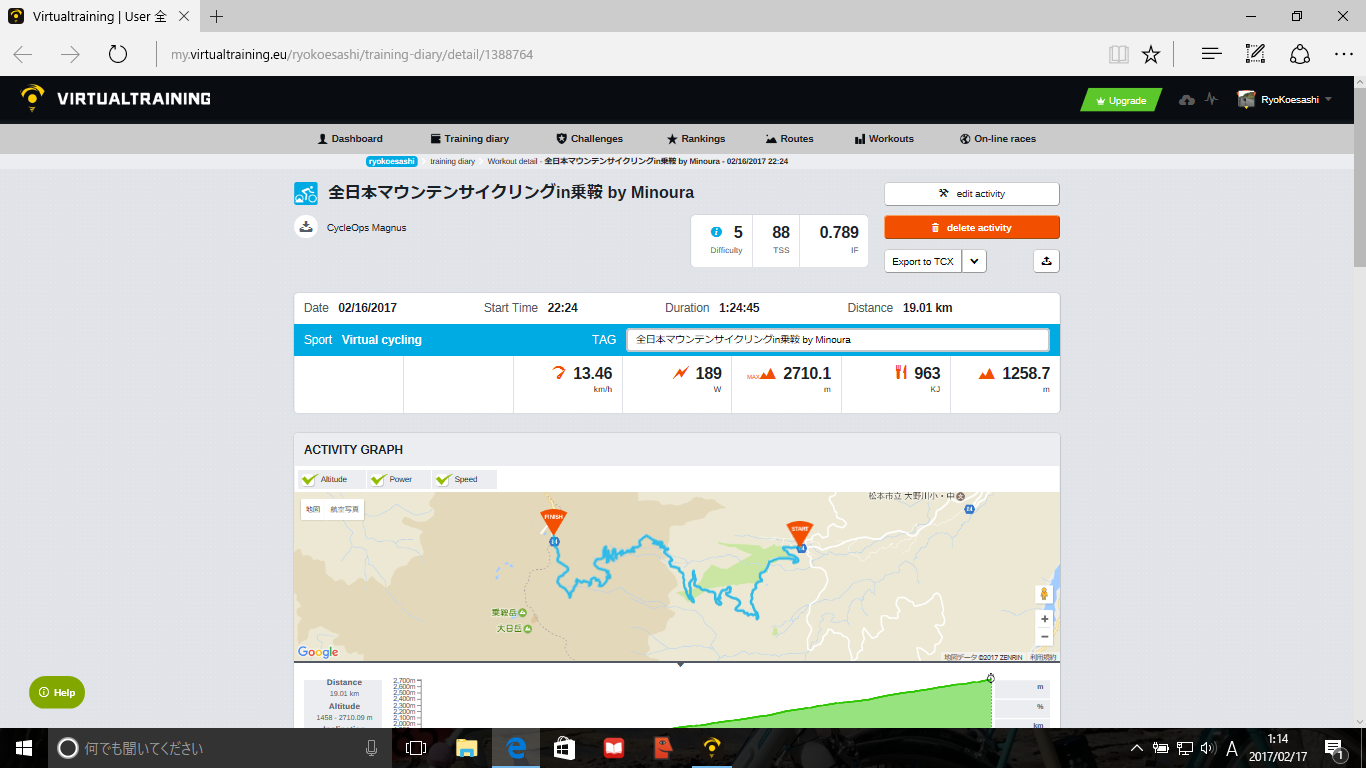The image size is (1366, 768).
Task: Click the RyoKoesashi profile avatar
Action: point(1246,100)
